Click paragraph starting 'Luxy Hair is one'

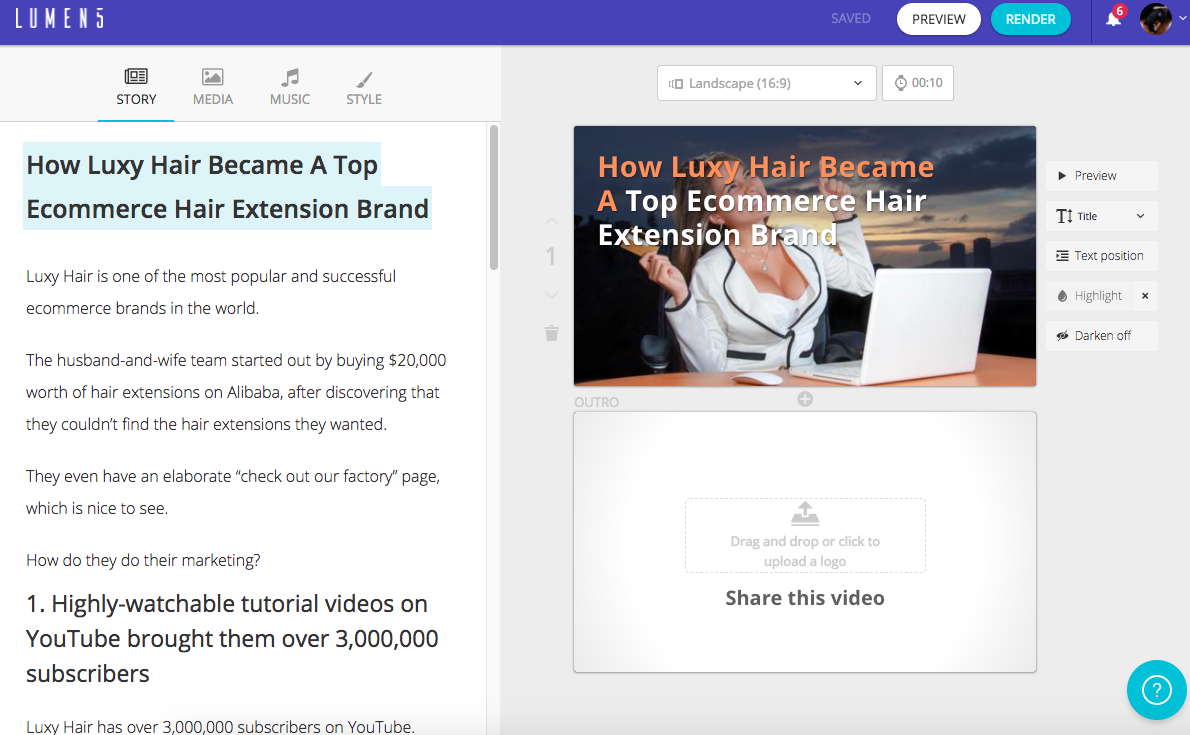[211, 292]
